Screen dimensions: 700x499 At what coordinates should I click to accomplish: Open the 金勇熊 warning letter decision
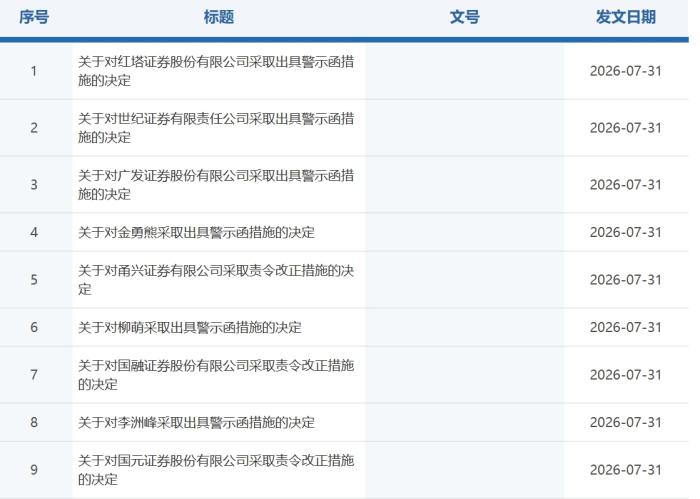point(196,233)
